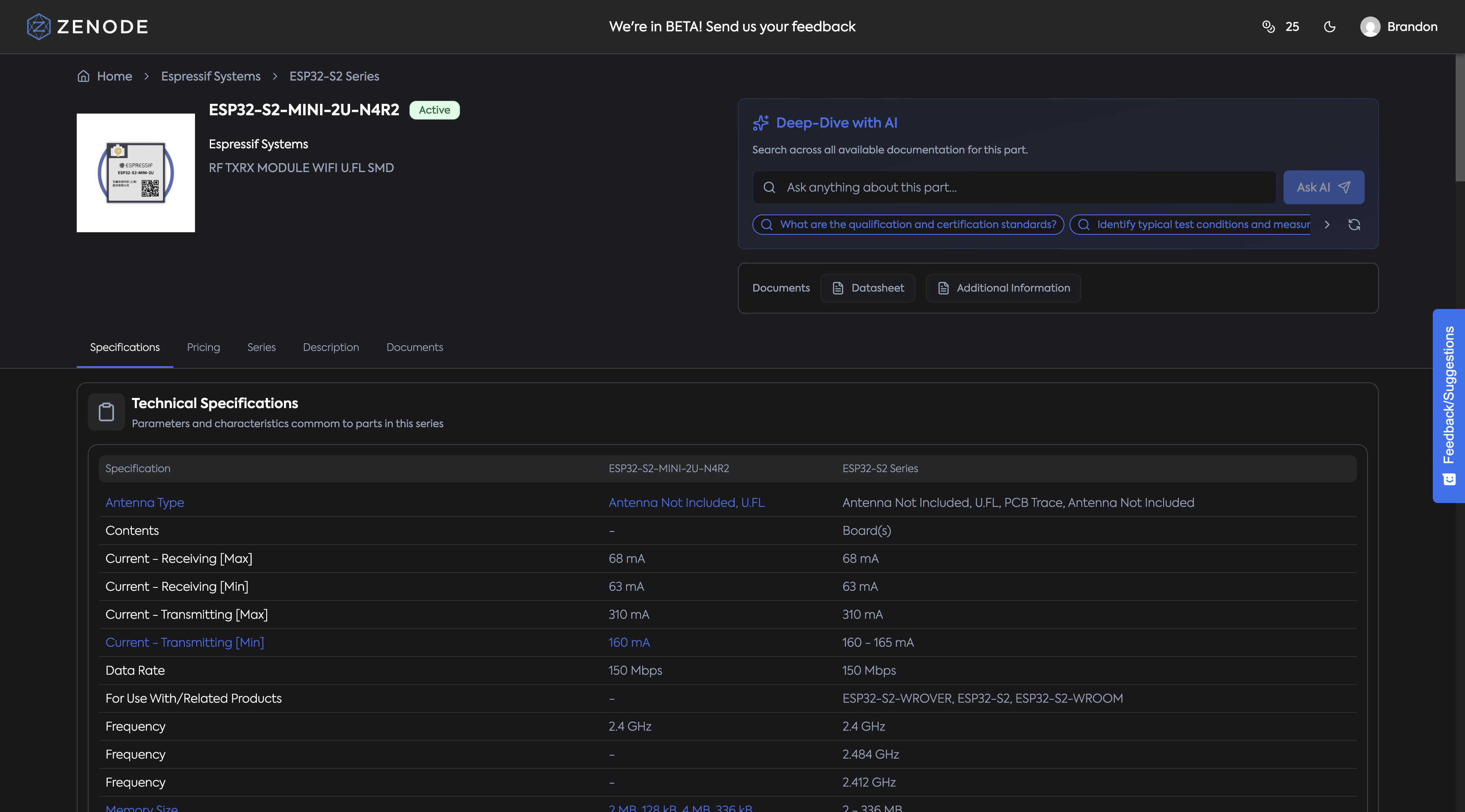Open Feedback/Suggestions side tab

click(1448, 406)
